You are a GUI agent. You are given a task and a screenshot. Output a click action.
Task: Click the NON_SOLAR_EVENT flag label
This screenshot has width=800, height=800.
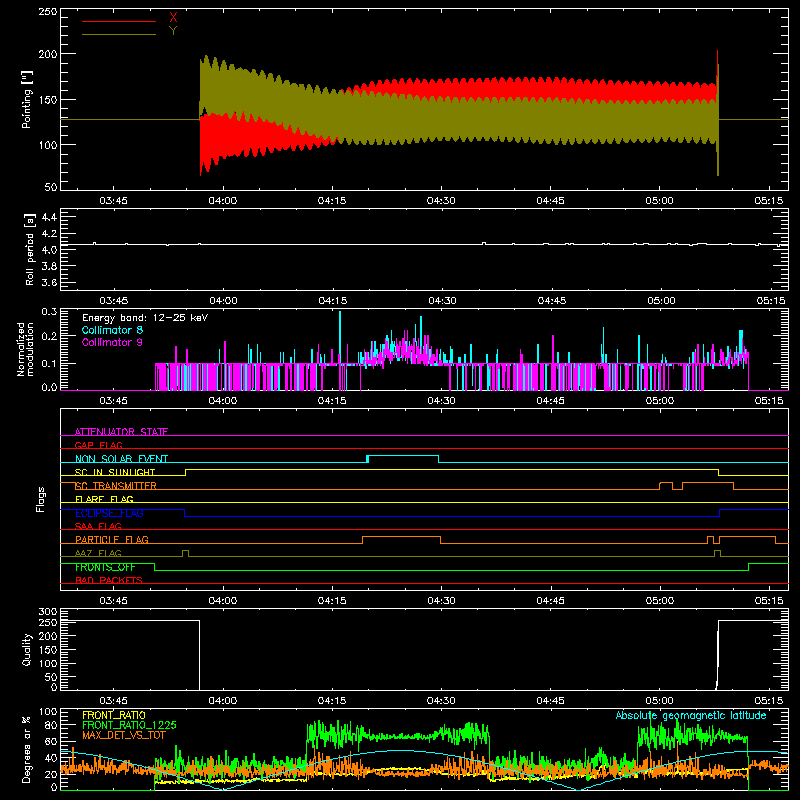[x=121, y=459]
